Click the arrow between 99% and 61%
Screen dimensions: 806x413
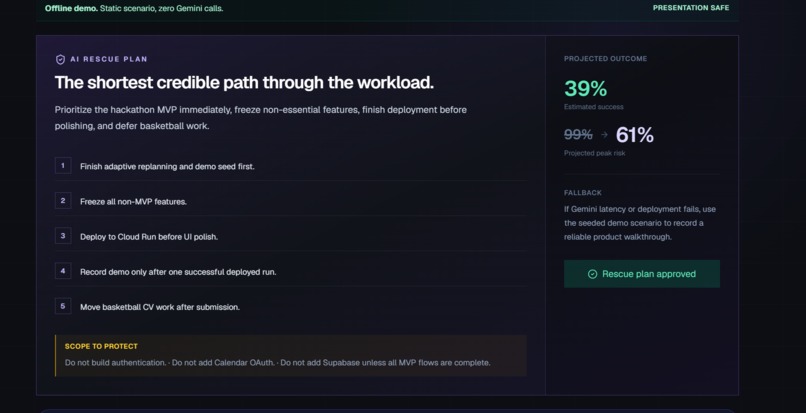(604, 135)
